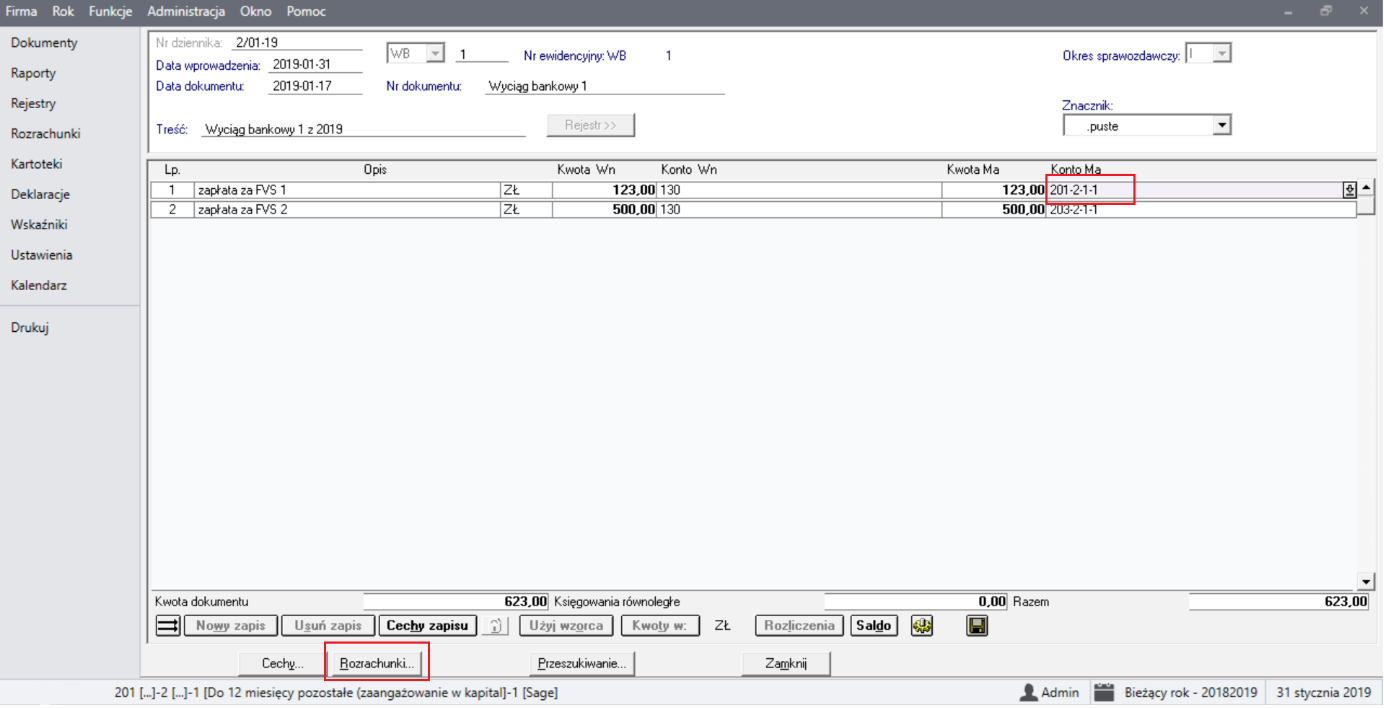The height and width of the screenshot is (708, 1384).
Task: Click the Nr dokumentu field Wyciąg bankowy 1
Action: (604, 86)
